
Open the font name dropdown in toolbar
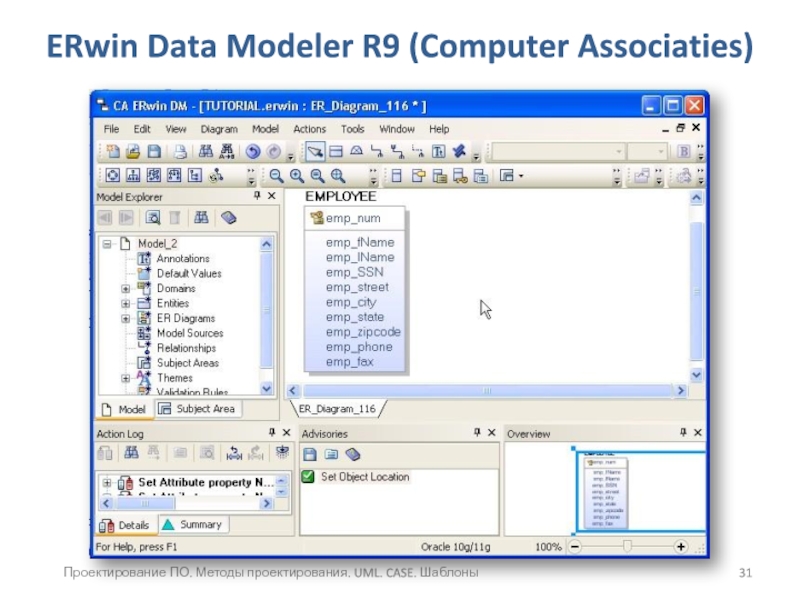(x=619, y=152)
